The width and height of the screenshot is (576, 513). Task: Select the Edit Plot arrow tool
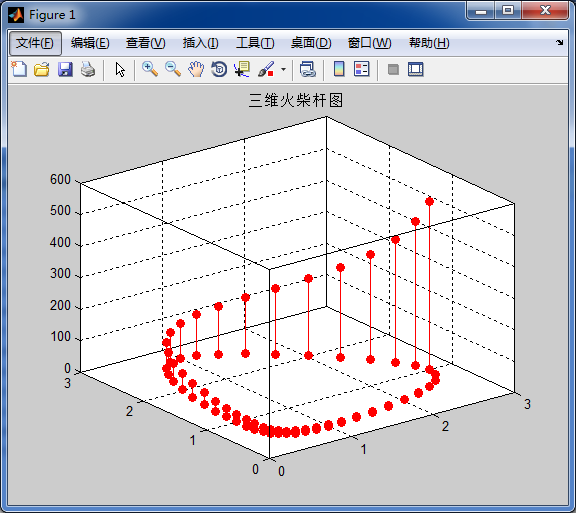coord(120,69)
